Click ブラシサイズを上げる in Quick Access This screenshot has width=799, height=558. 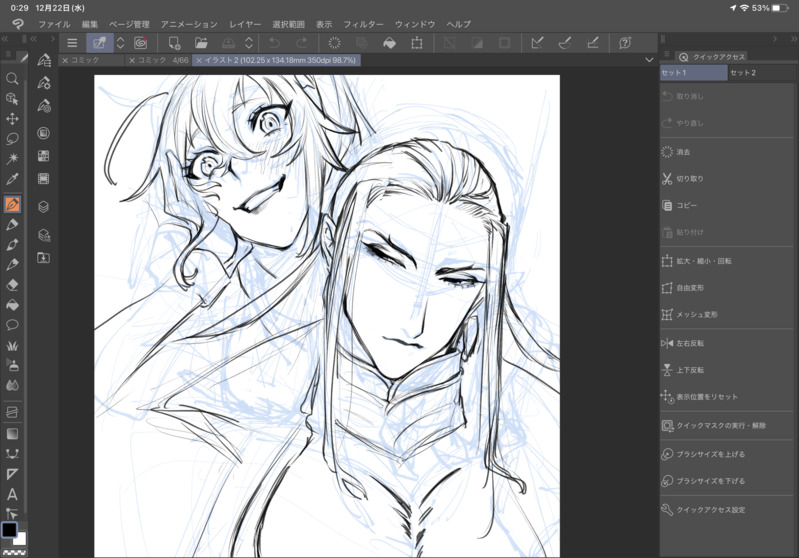tap(728, 454)
